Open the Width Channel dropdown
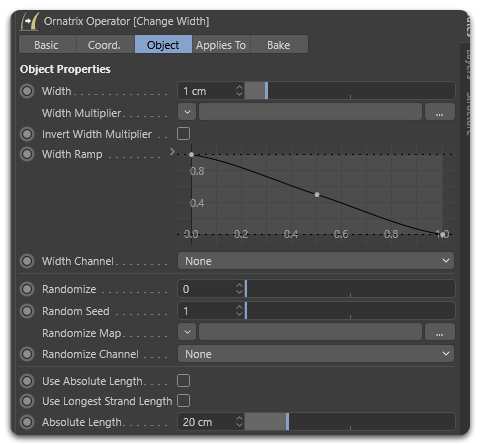The width and height of the screenshot is (480, 445). [x=316, y=261]
